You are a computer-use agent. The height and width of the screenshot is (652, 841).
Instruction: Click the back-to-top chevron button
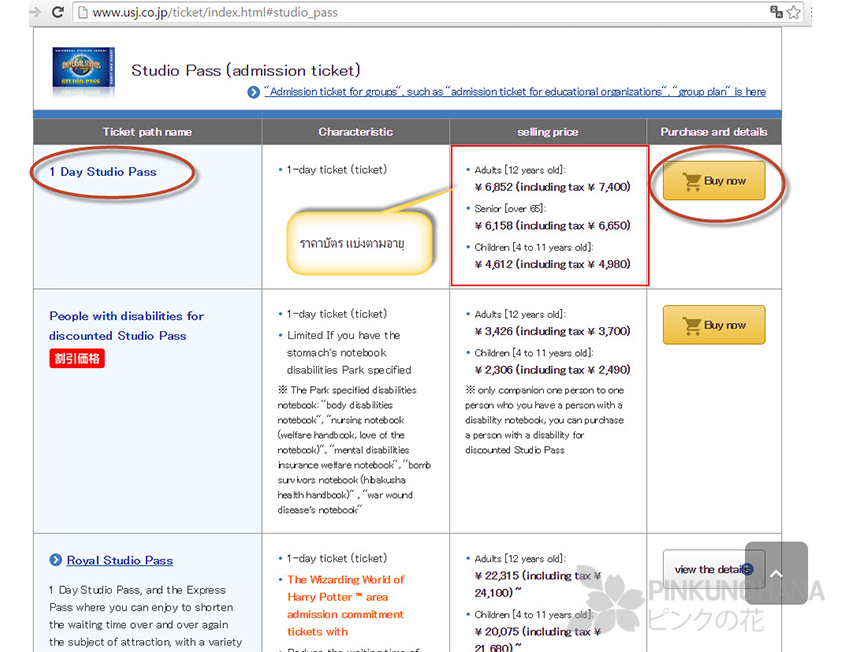coord(776,573)
